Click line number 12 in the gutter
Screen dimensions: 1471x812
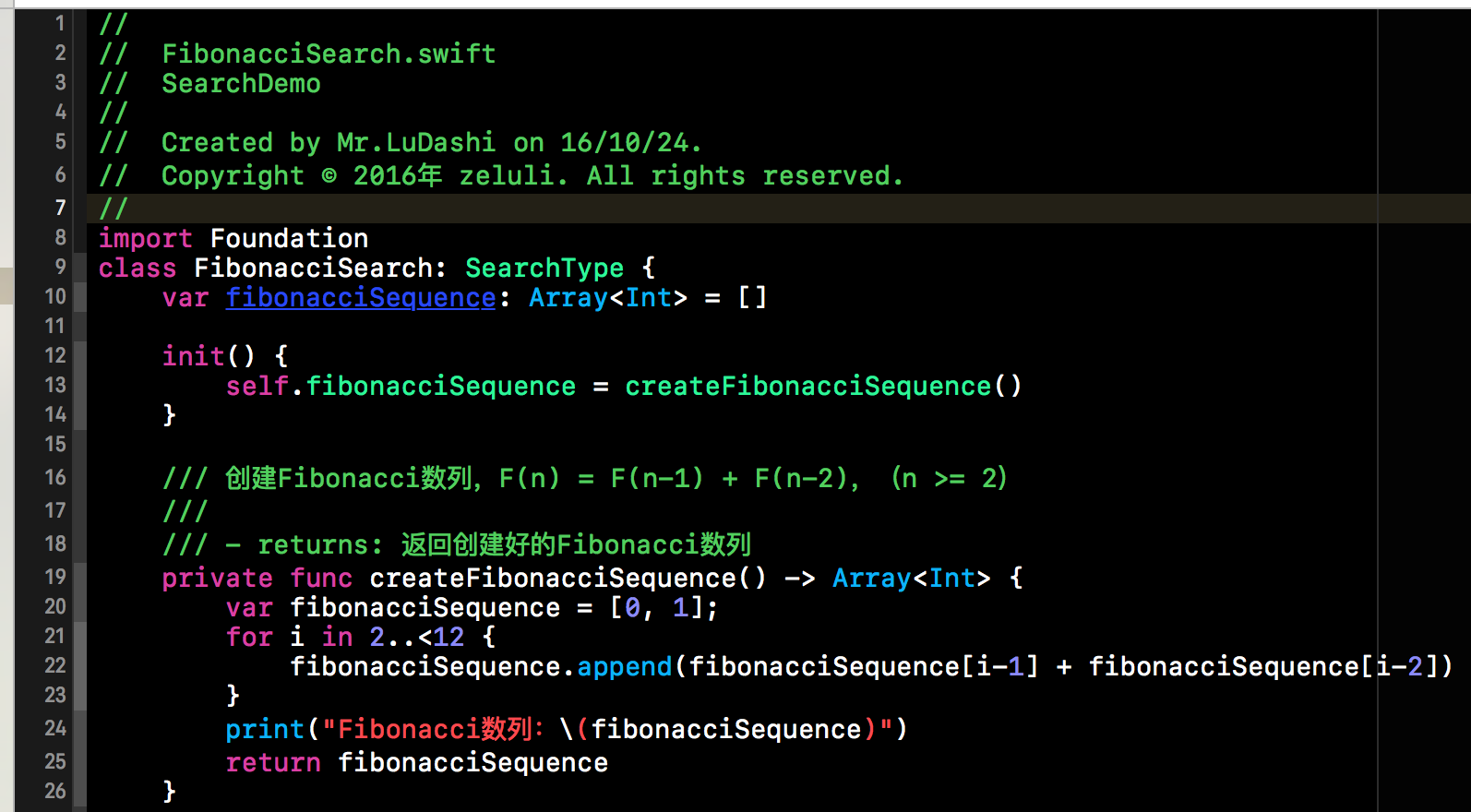(55, 356)
